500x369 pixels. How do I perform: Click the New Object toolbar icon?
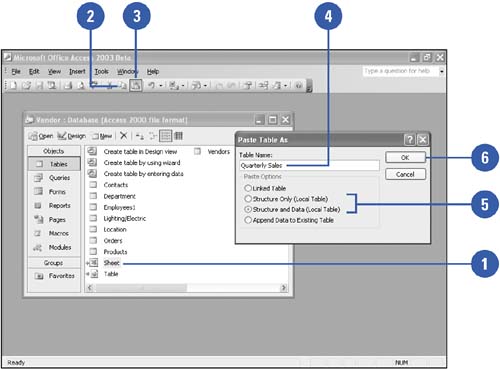[277, 86]
